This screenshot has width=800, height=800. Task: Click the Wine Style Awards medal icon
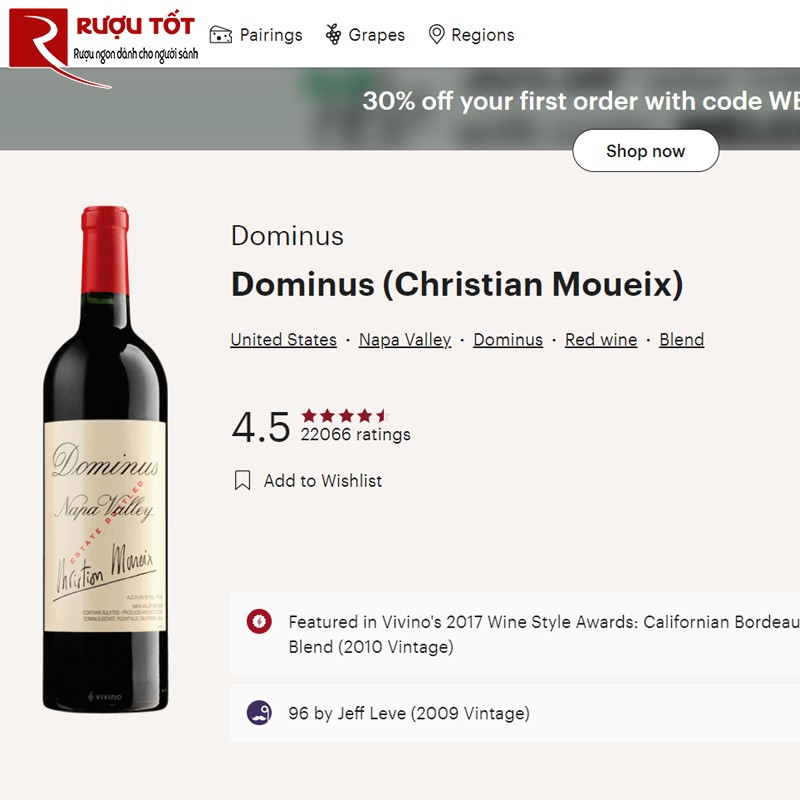click(x=259, y=622)
